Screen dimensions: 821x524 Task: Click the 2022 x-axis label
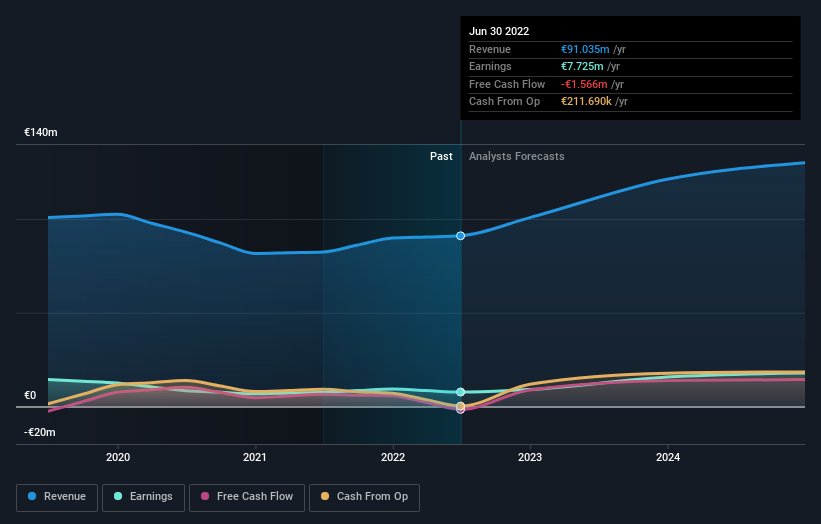point(393,457)
